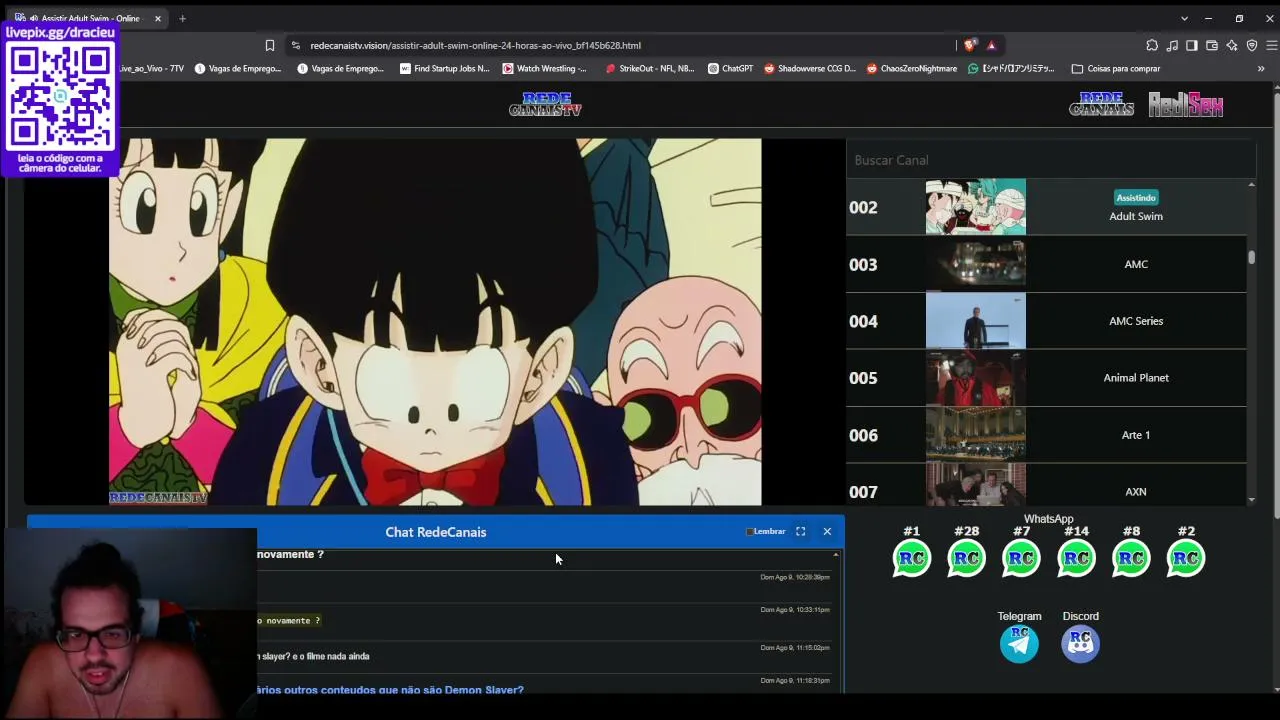
Task: Click the VPN shield toolbar icon
Action: click(x=1252, y=45)
